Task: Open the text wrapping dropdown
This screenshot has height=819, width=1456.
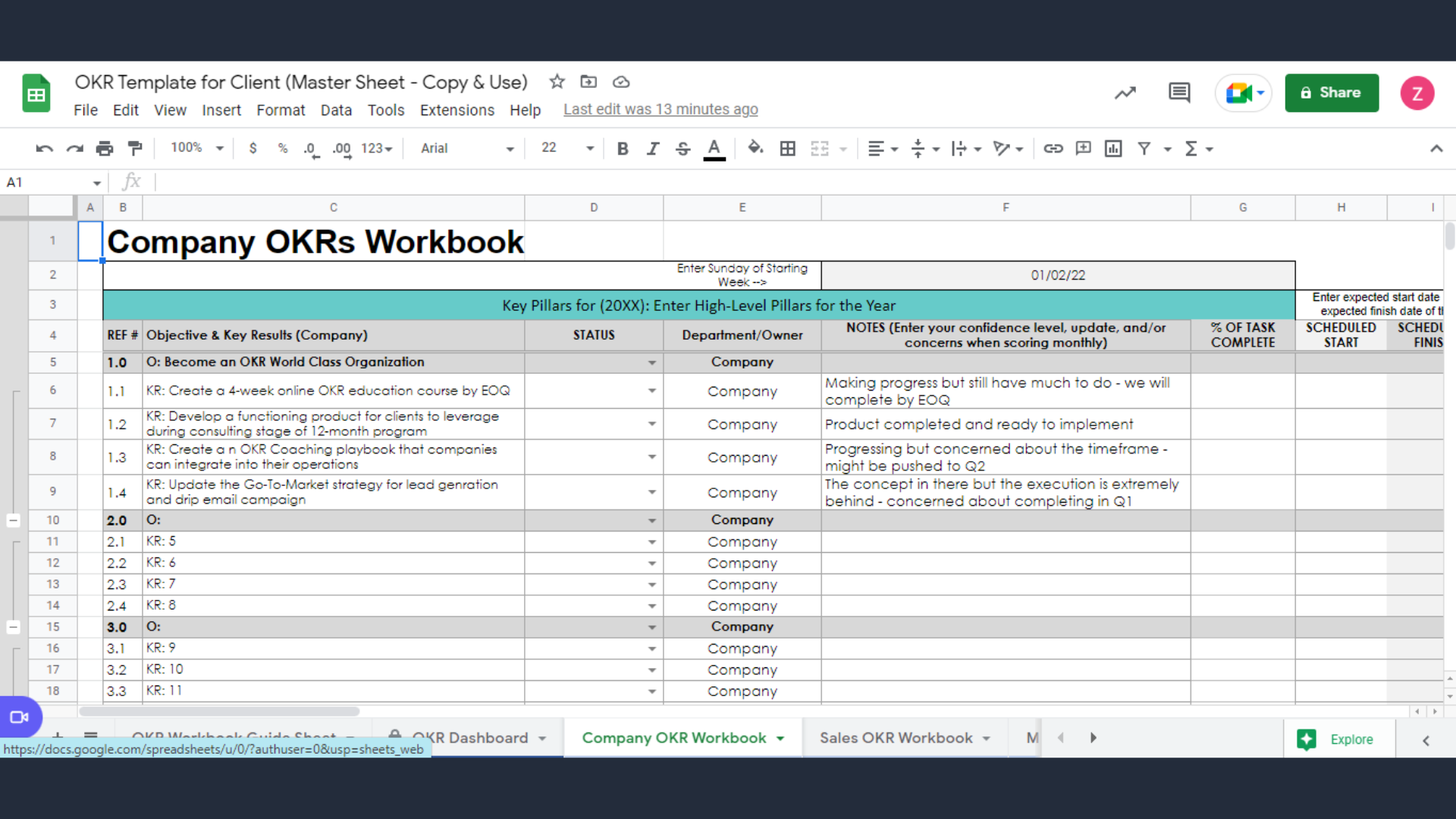Action: click(967, 149)
